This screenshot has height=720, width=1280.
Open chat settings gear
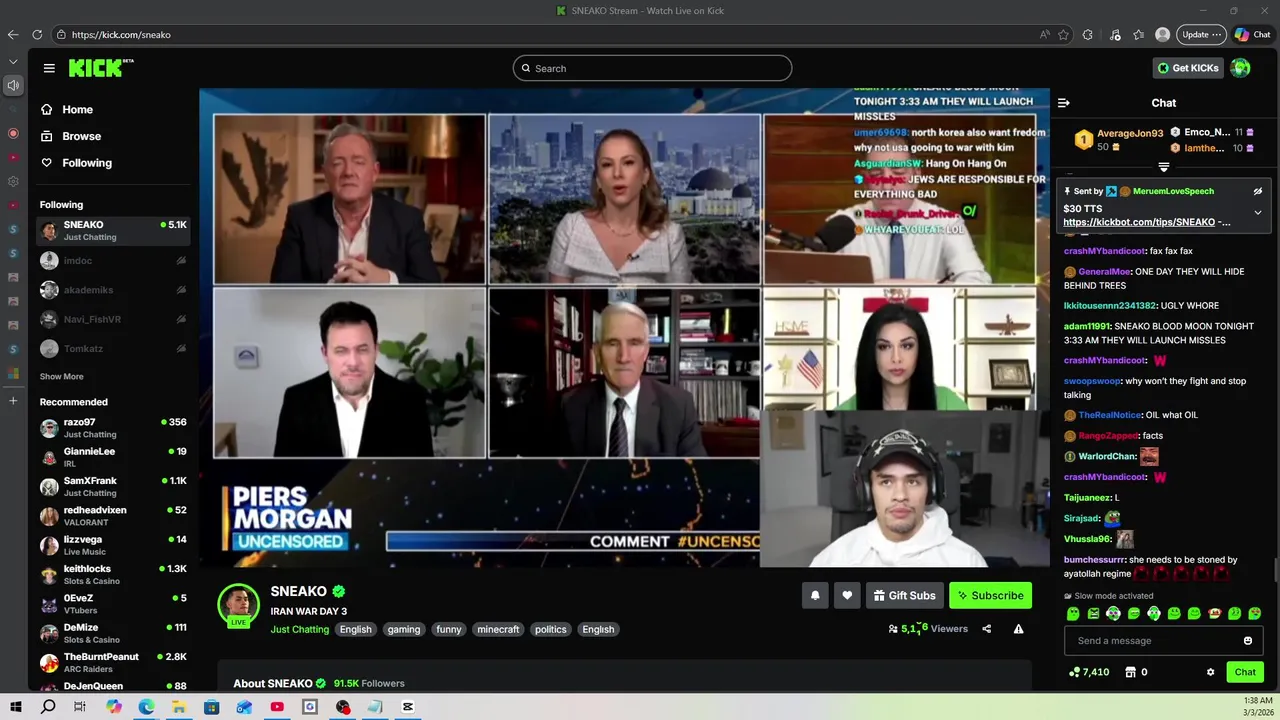point(1210,672)
